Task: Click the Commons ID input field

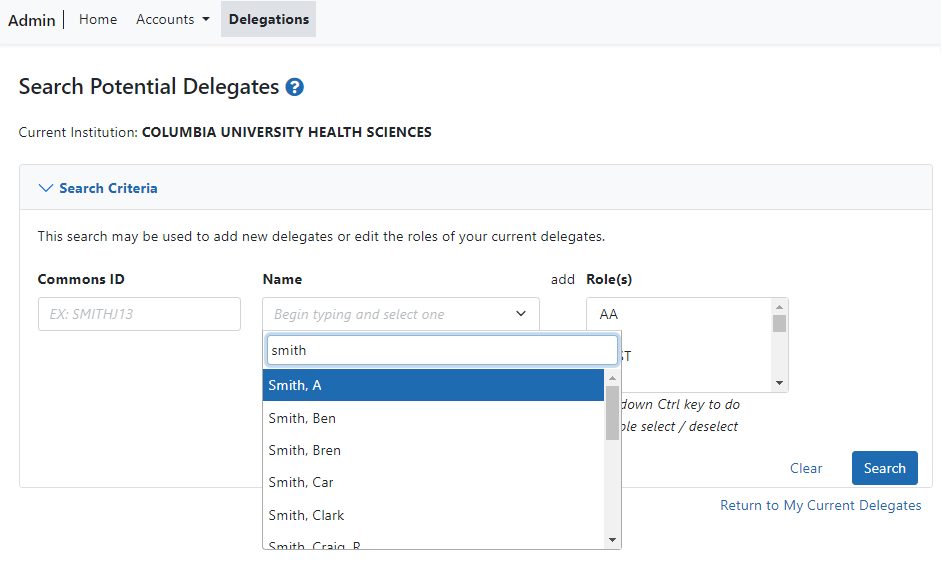Action: [139, 314]
